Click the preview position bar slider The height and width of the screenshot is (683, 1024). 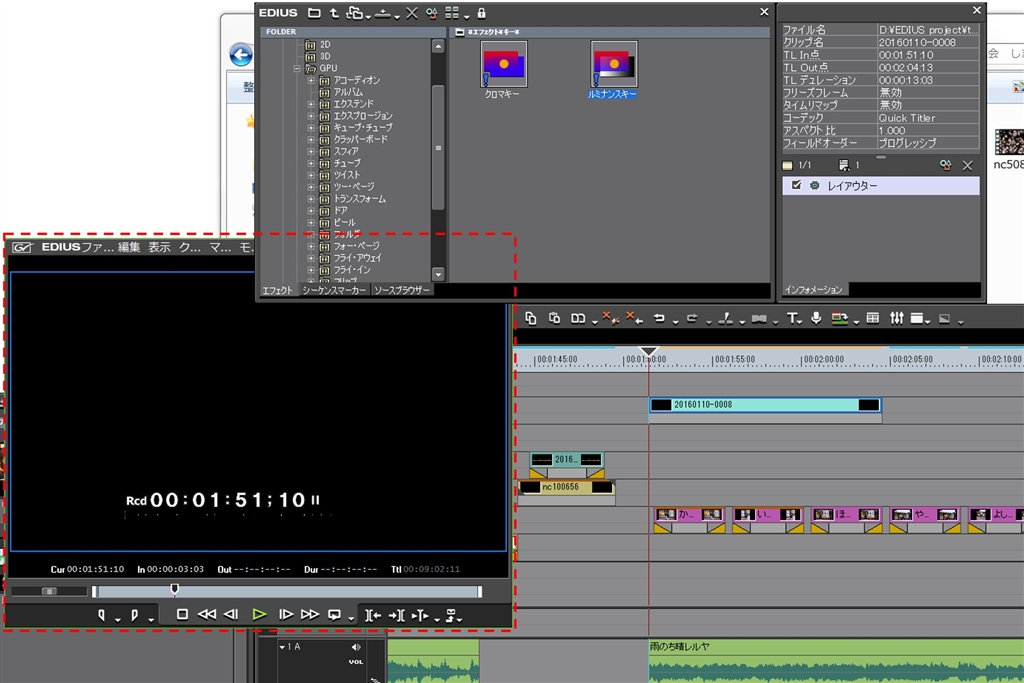tap(174, 590)
